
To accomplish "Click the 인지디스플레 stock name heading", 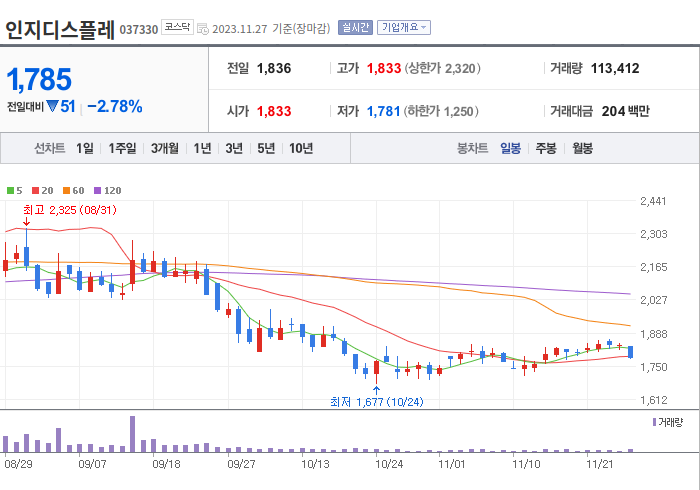I will coord(60,29).
